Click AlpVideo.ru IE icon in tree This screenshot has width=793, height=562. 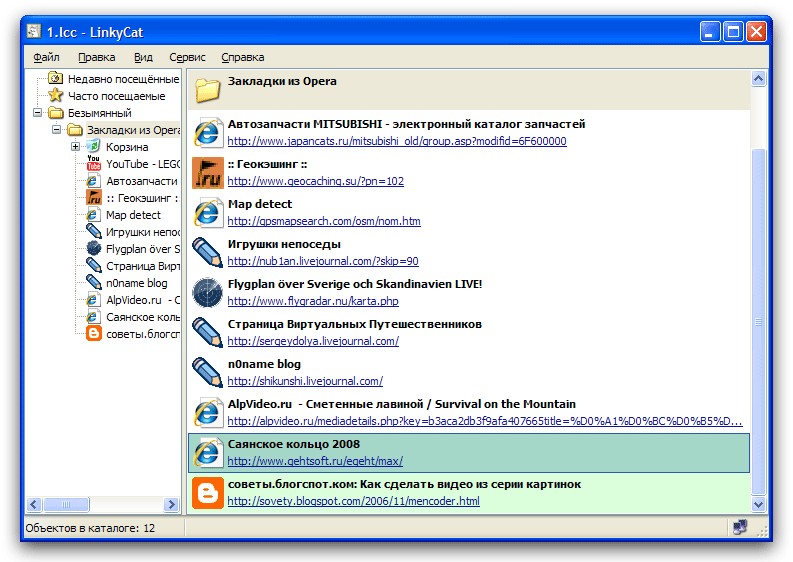click(94, 299)
